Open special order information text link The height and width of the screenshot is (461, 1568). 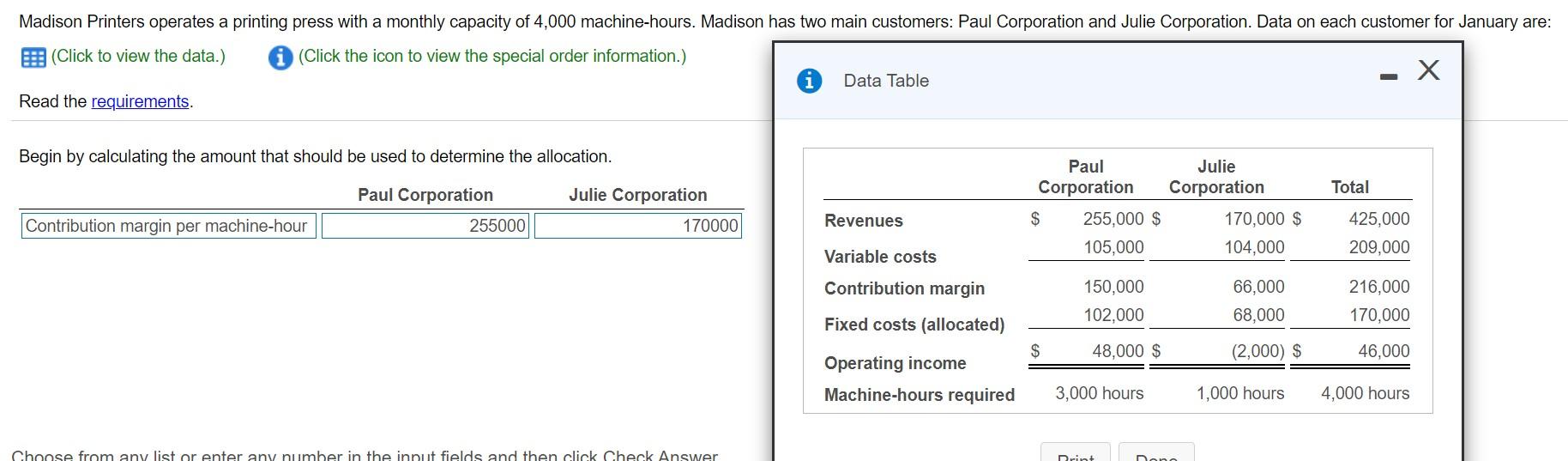click(492, 56)
